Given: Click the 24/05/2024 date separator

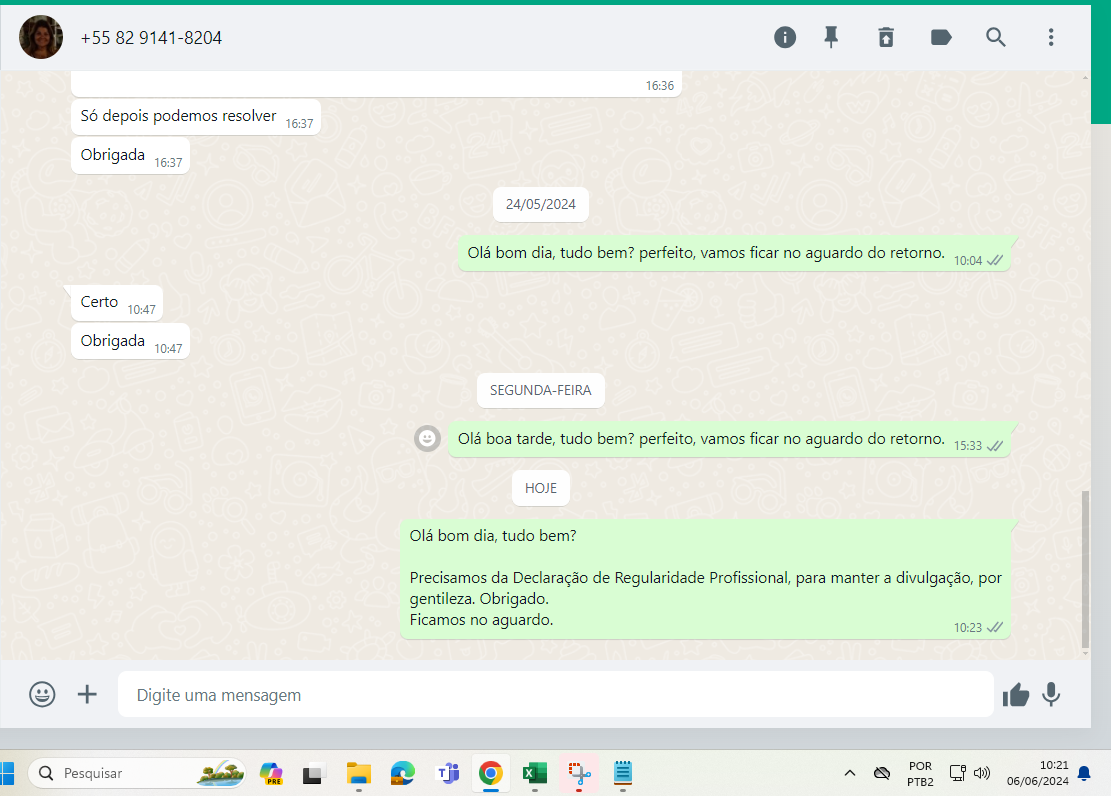Looking at the screenshot, I should pyautogui.click(x=541, y=204).
